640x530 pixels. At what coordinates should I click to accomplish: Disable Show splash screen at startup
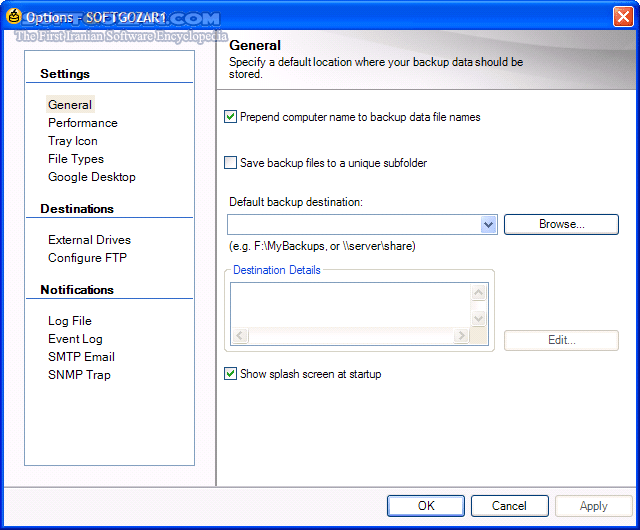[x=231, y=374]
